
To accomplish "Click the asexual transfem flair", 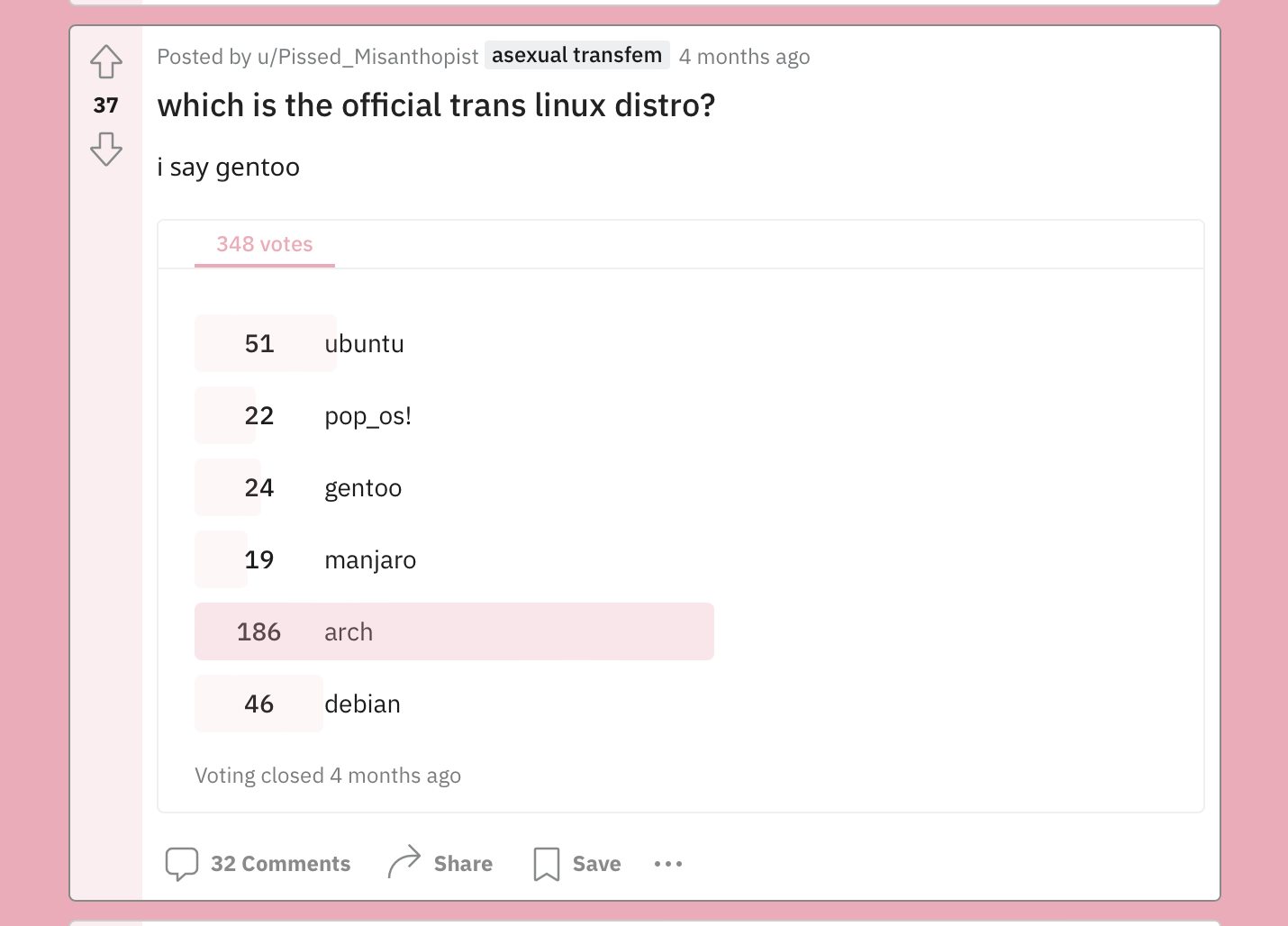I will point(576,56).
